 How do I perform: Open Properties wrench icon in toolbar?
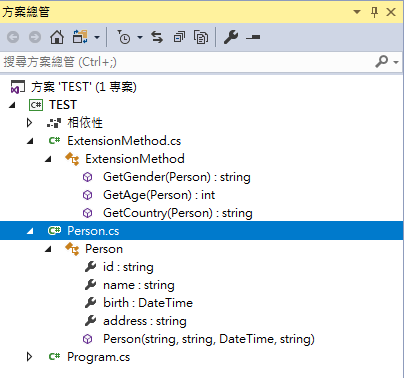pos(231,37)
